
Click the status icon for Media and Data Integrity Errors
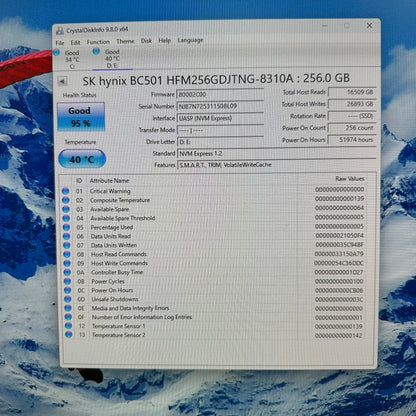tap(68, 308)
